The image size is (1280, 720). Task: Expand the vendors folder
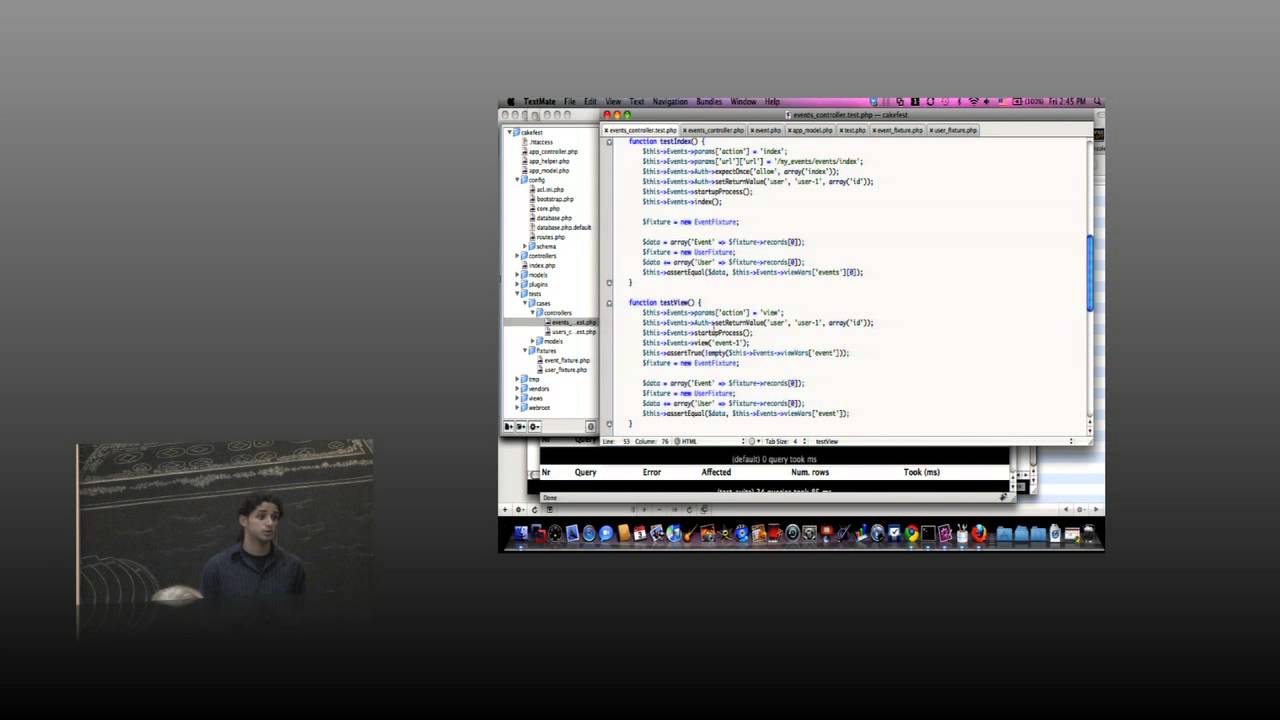click(x=518, y=389)
